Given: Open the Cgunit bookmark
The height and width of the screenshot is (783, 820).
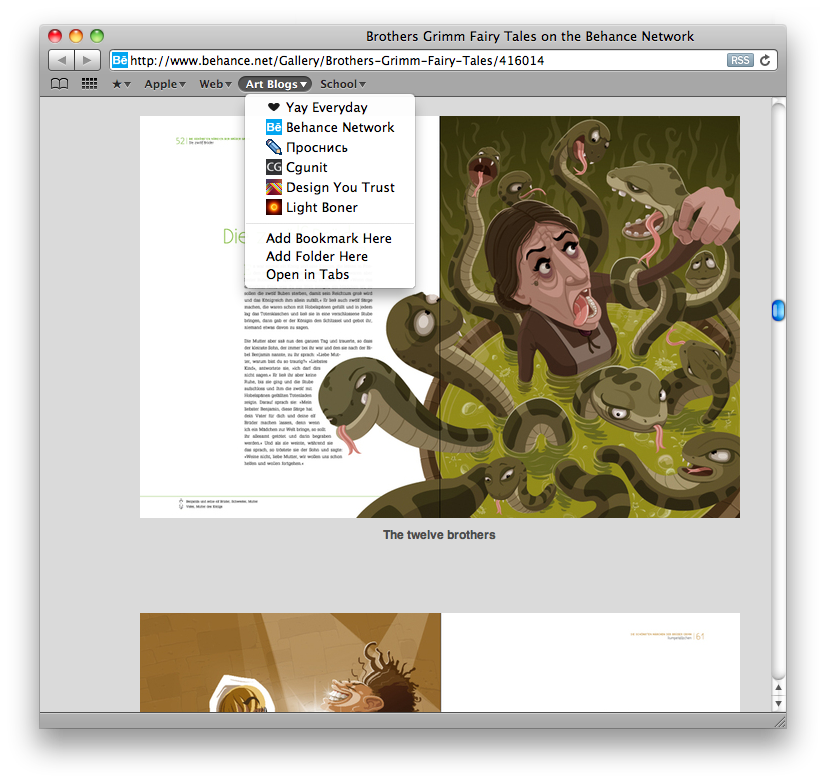Looking at the screenshot, I should point(330,167).
